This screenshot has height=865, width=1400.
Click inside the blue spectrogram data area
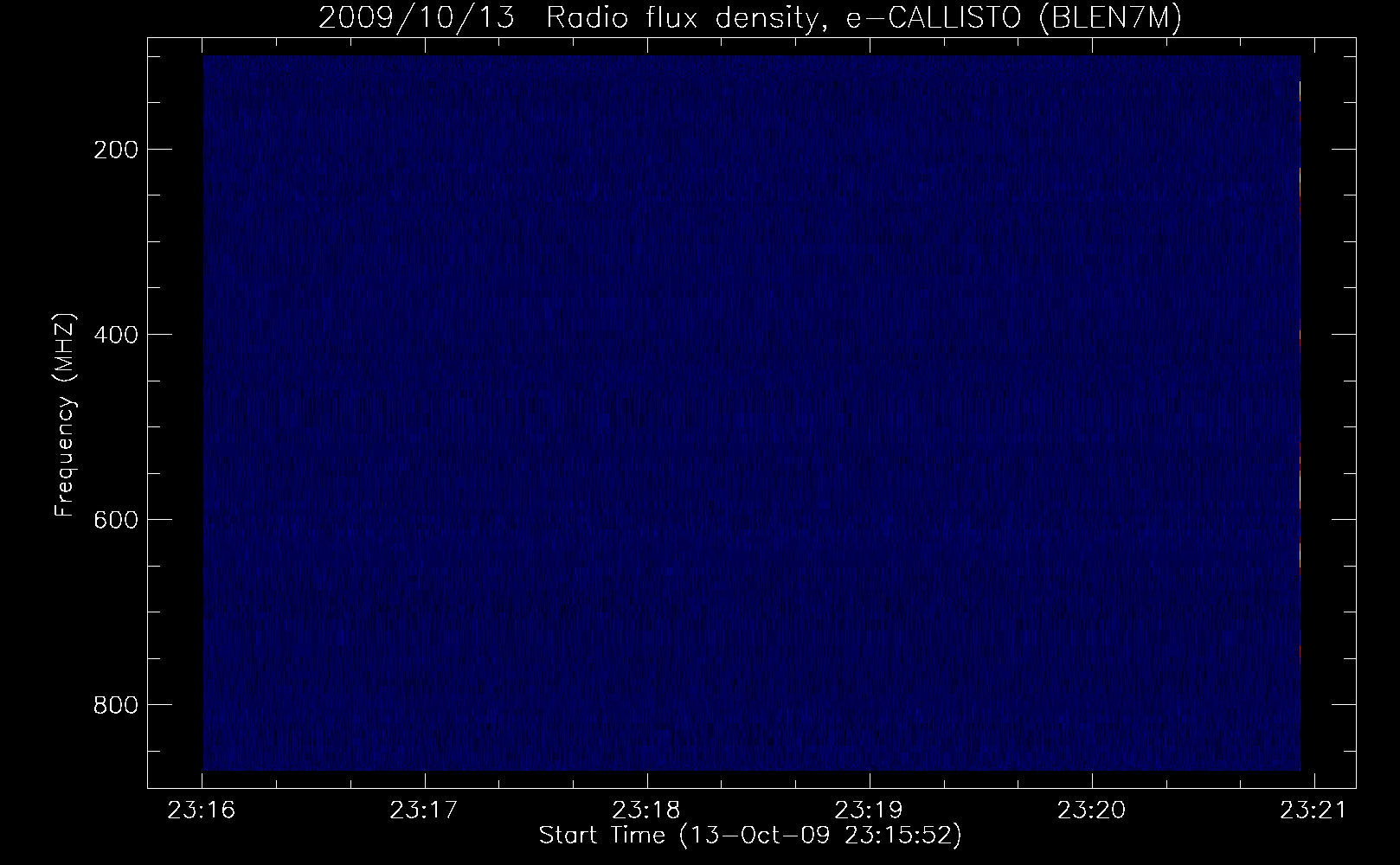(x=752, y=413)
